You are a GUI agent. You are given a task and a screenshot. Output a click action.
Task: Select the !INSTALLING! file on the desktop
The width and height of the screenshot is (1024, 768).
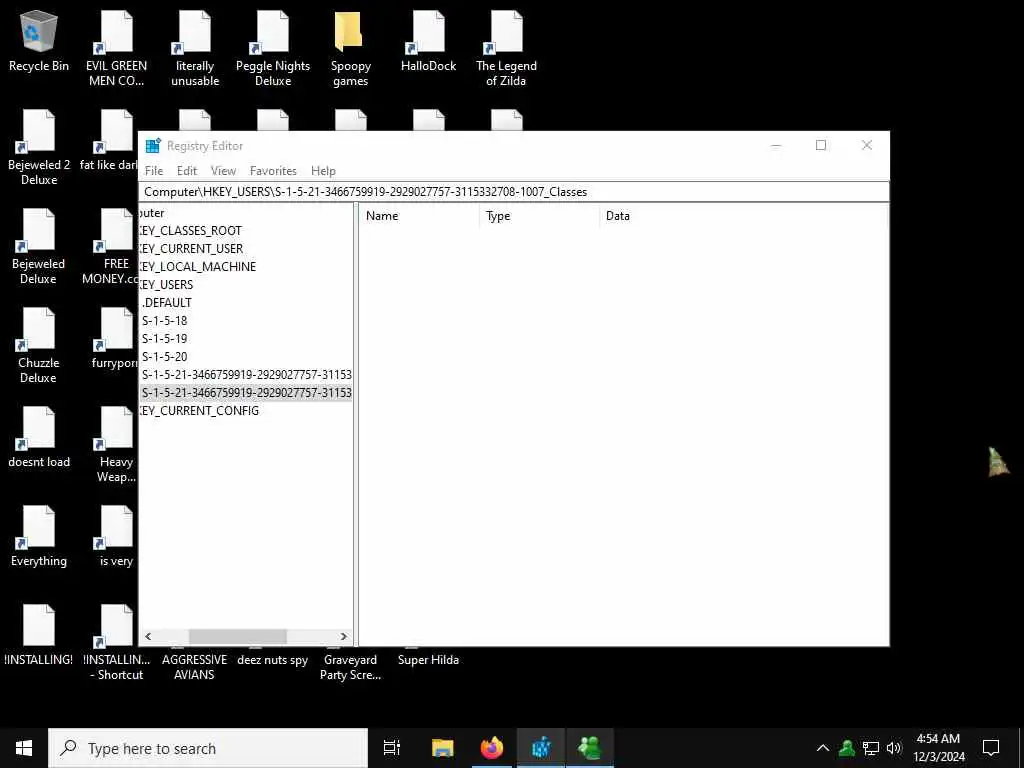click(39, 635)
